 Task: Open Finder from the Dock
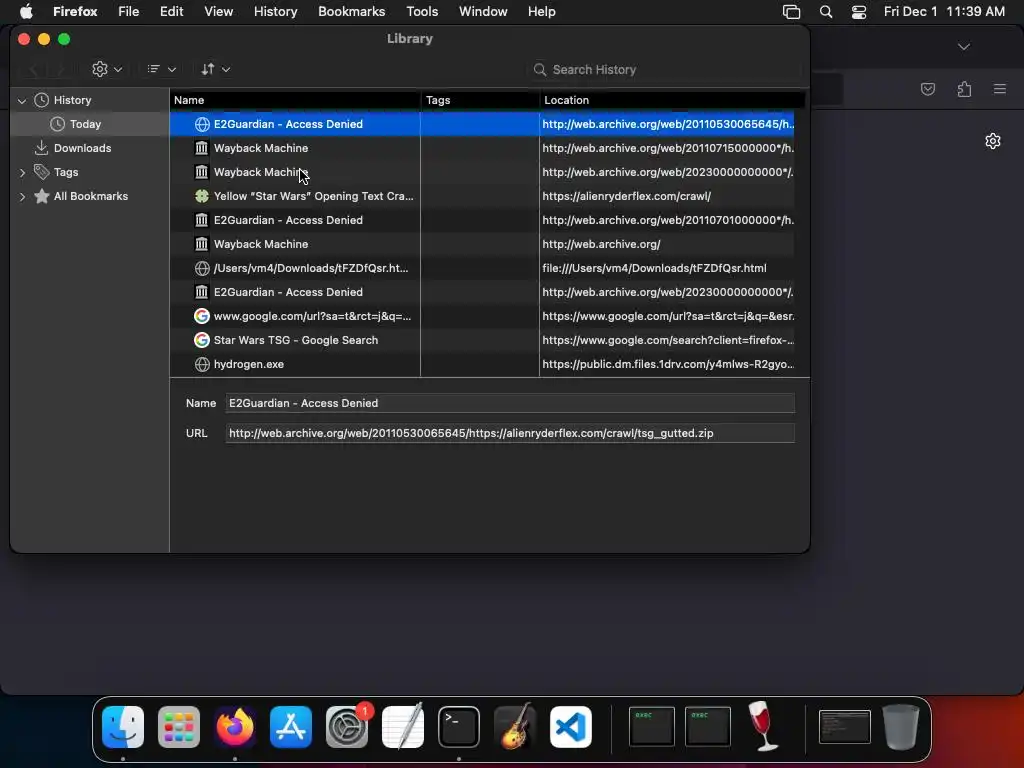(x=123, y=727)
